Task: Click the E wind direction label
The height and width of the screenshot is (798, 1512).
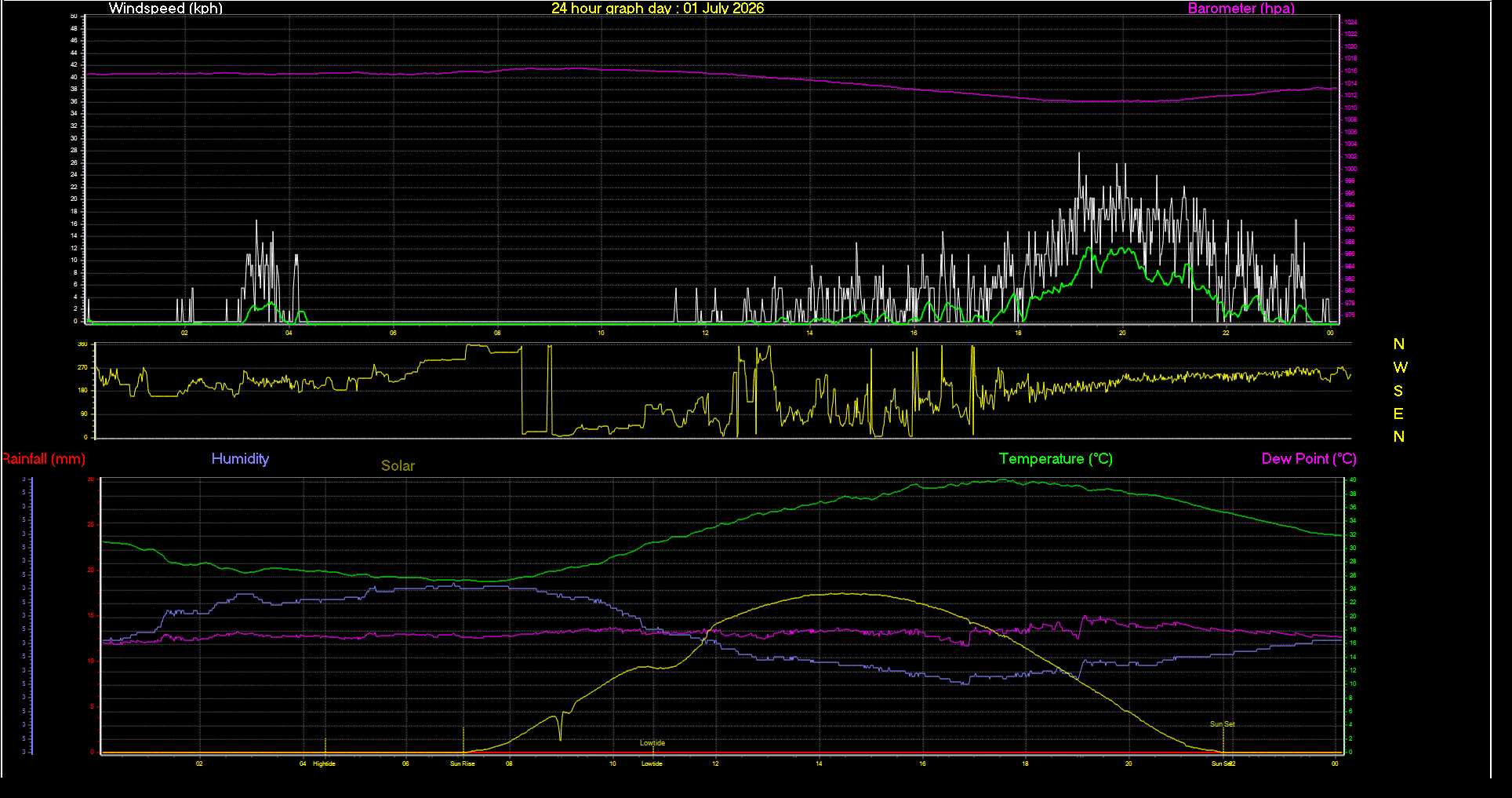Action: [x=1398, y=414]
